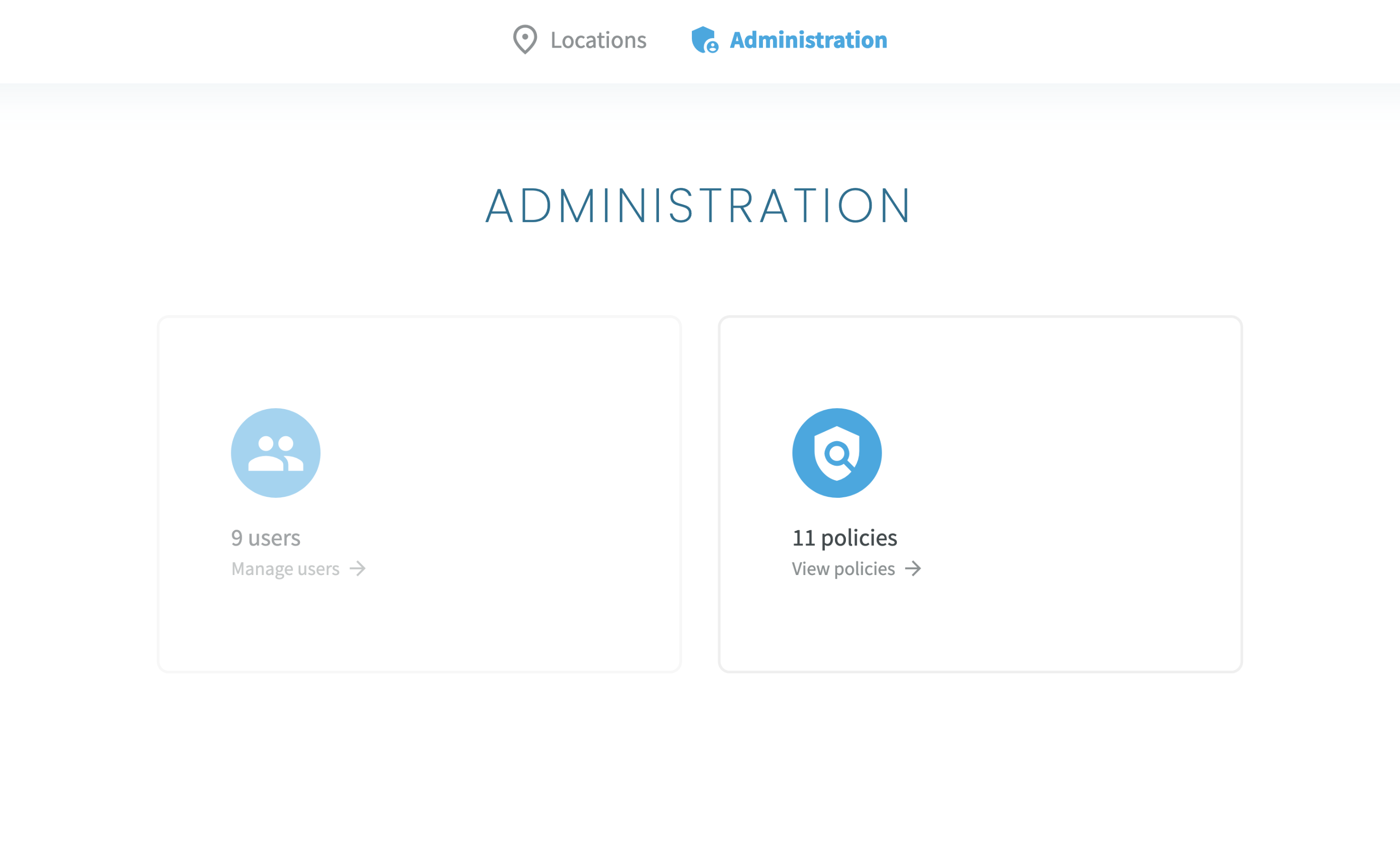Select the shield icon beside Administration
Image resolution: width=1400 pixels, height=853 pixels.
[702, 40]
